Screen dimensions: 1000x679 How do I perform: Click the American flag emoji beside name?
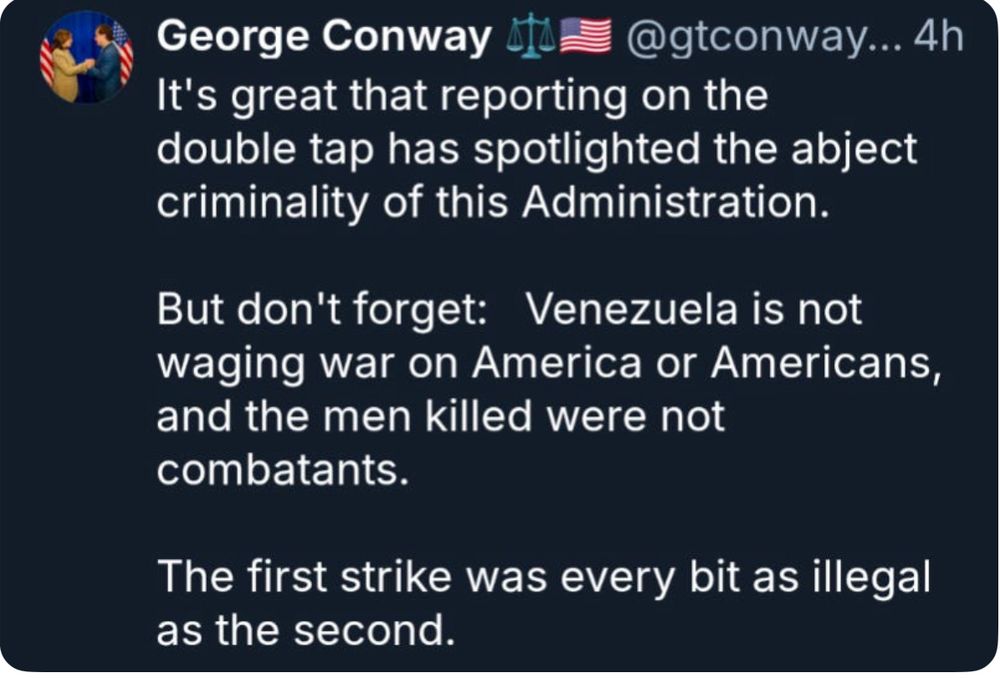[x=585, y=37]
